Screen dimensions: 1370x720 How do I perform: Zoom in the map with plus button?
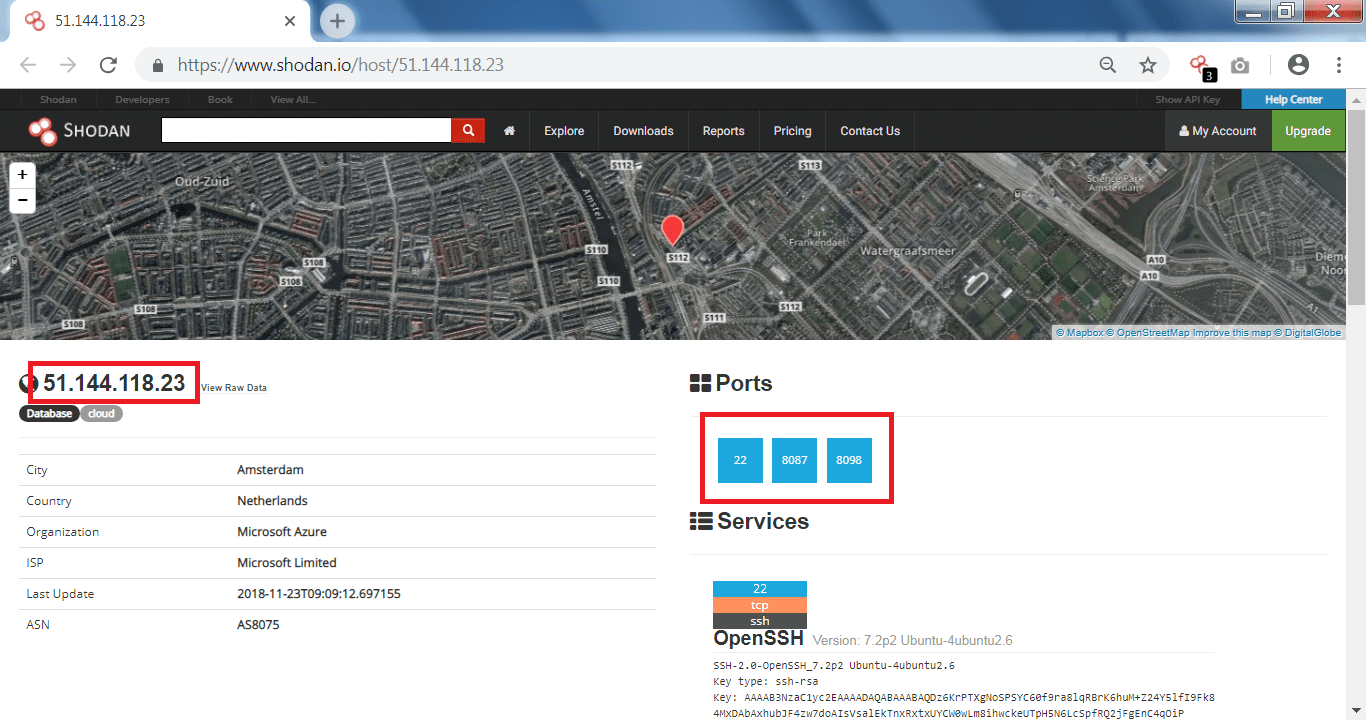(22, 174)
